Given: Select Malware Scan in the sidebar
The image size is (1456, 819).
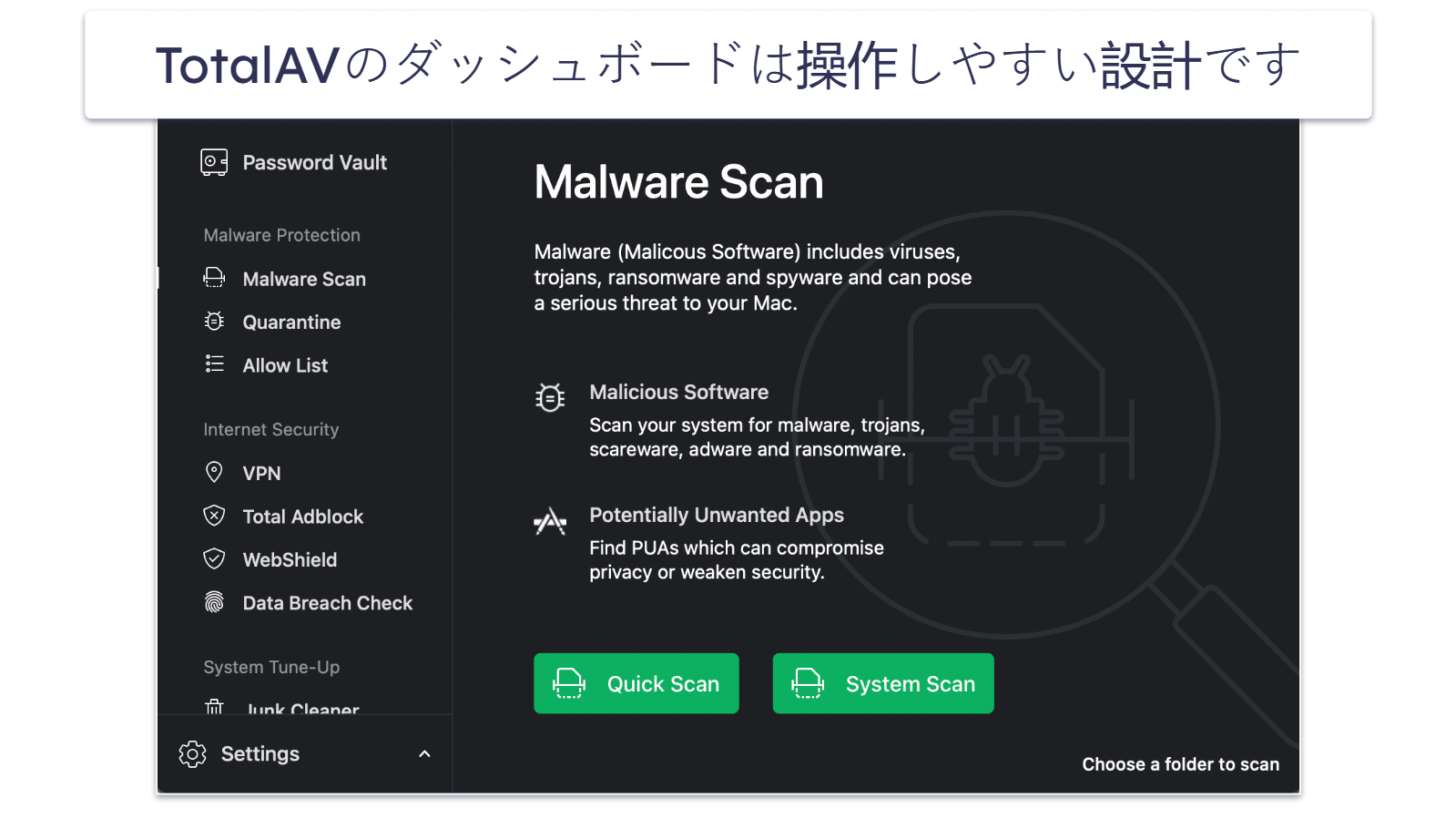Looking at the screenshot, I should point(304,279).
